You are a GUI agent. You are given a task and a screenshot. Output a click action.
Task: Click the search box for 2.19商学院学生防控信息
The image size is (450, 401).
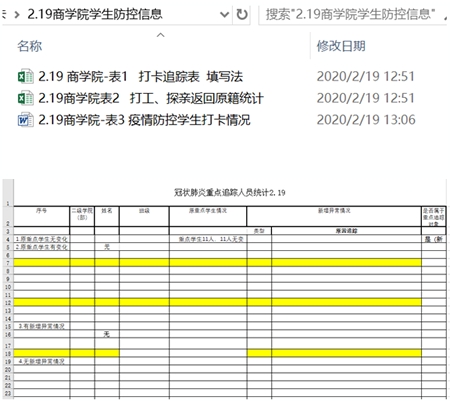[353, 14]
